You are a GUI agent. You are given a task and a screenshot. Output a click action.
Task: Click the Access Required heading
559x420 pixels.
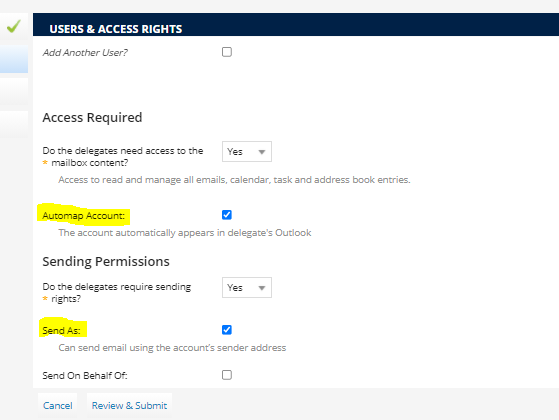tap(92, 117)
